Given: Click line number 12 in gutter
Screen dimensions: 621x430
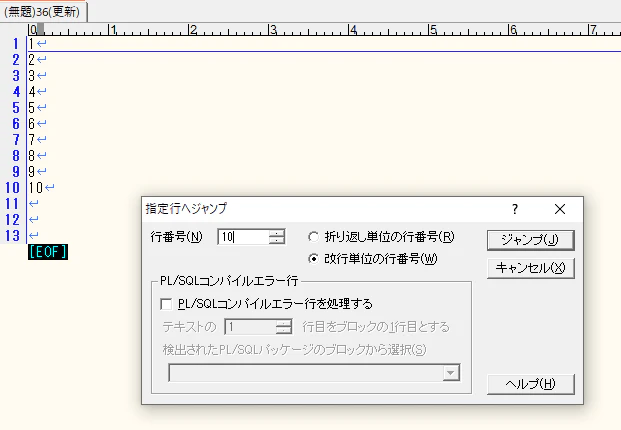Looking at the screenshot, I should pos(12,220).
